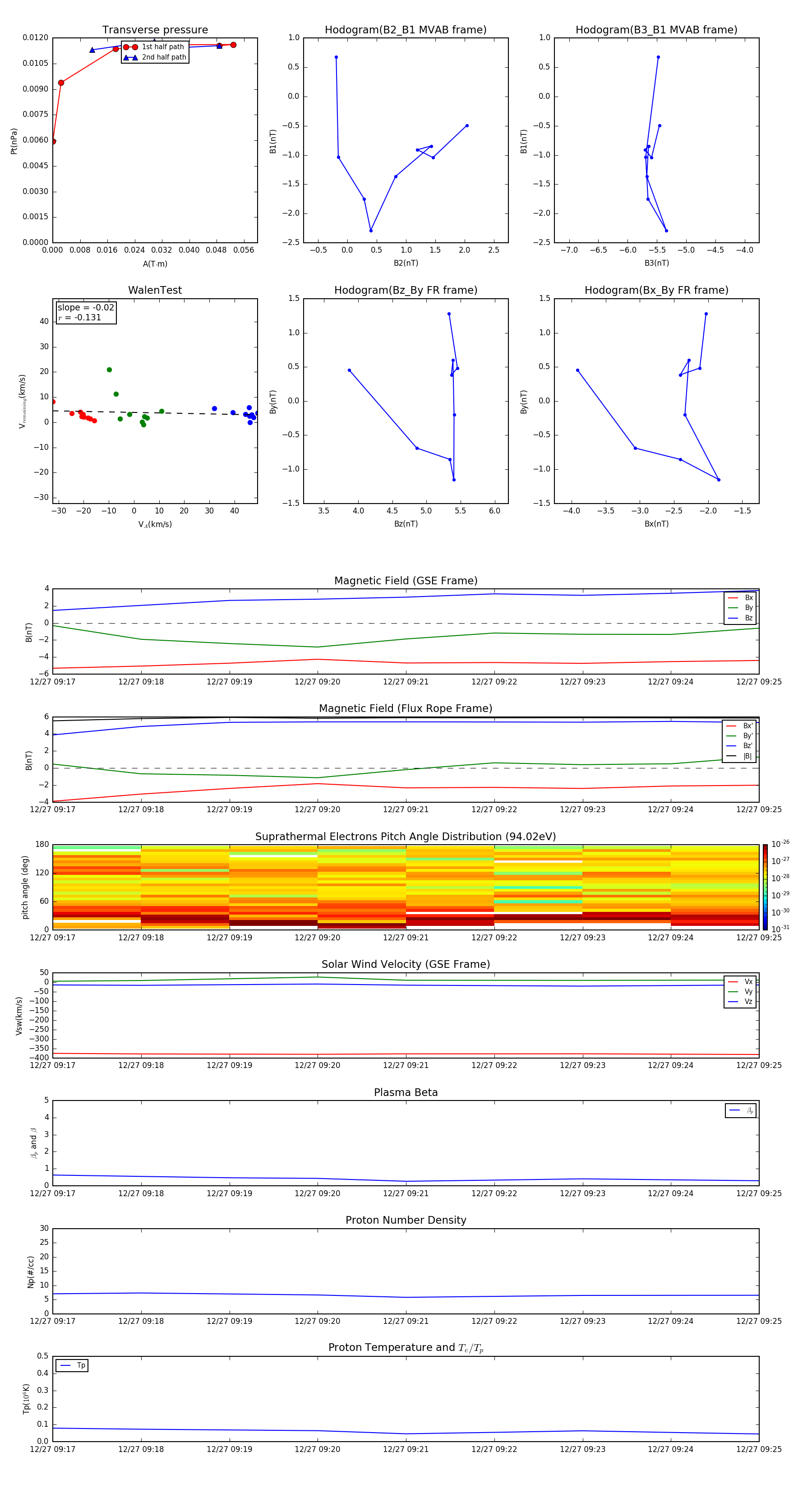Image resolution: width=812 pixels, height=1489 pixels.
Task: Click the "Vsw(km/s)" y-axis label
Action: (x=19, y=1016)
